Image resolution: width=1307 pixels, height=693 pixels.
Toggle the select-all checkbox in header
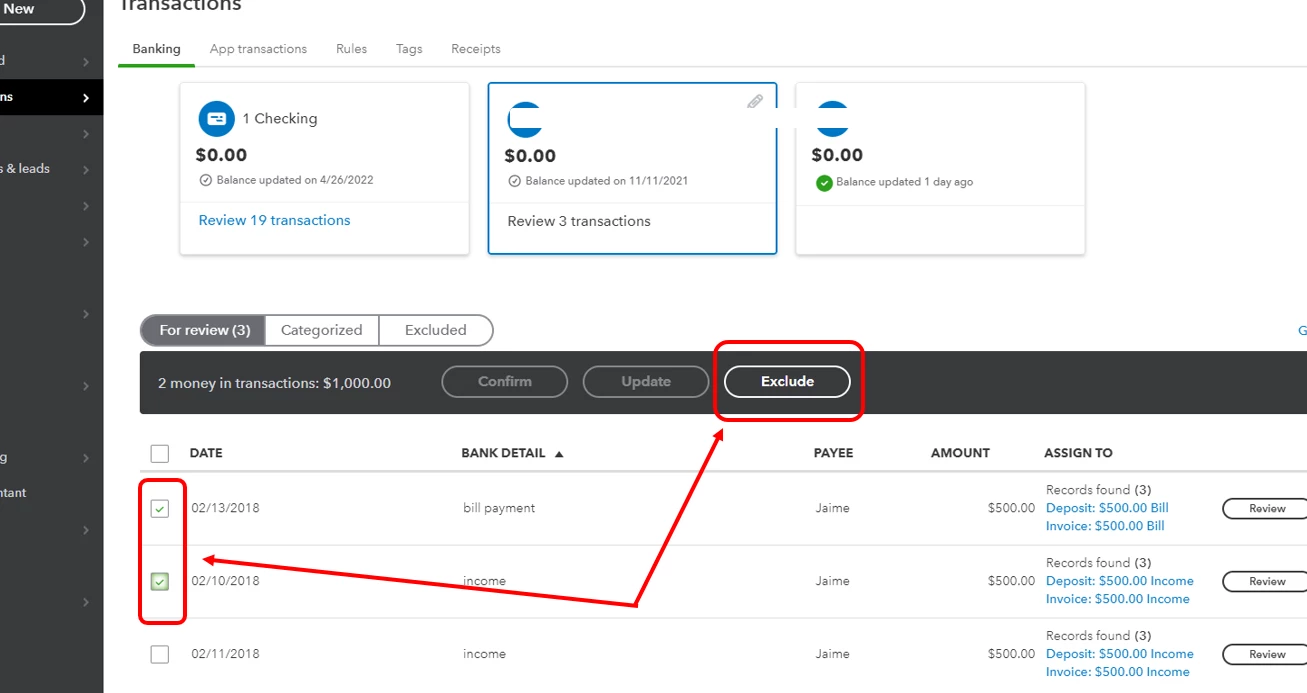click(160, 454)
